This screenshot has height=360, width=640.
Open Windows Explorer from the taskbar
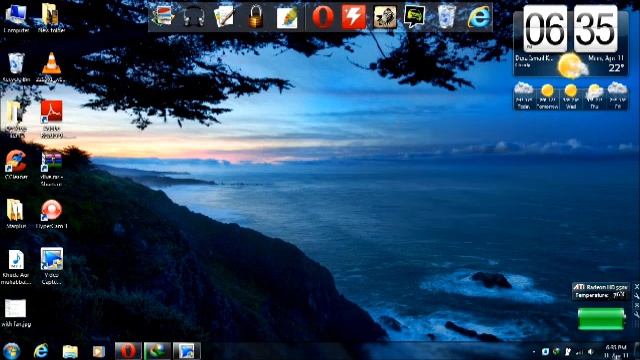coord(70,351)
